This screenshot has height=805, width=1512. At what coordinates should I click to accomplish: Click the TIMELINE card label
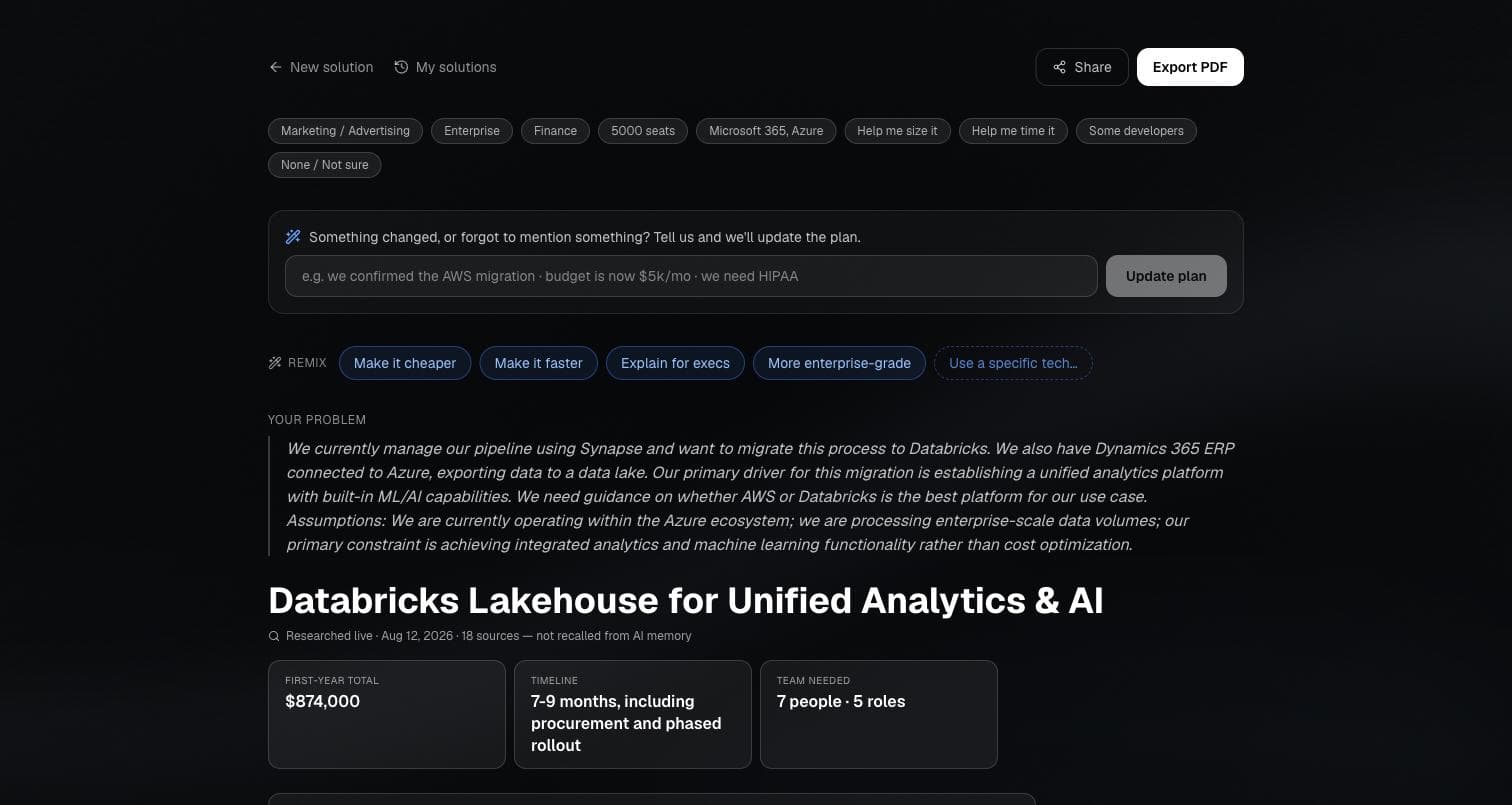point(554,680)
